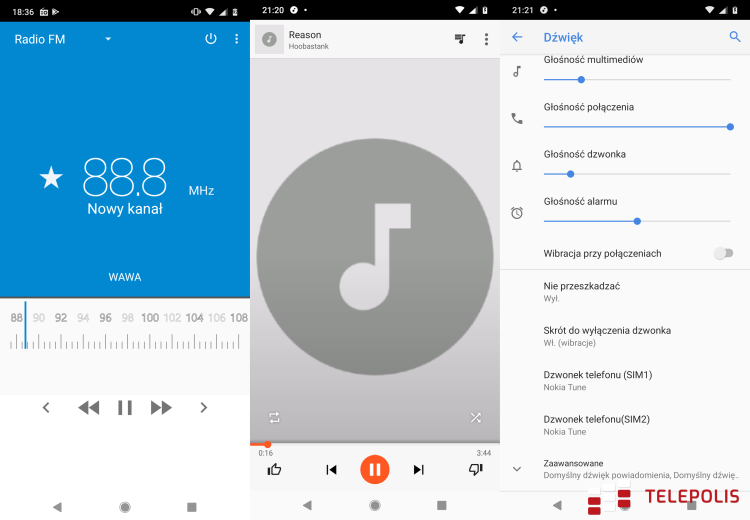This screenshot has width=750, height=520.
Task: Go to previous radio station arrow
Action: click(46, 408)
